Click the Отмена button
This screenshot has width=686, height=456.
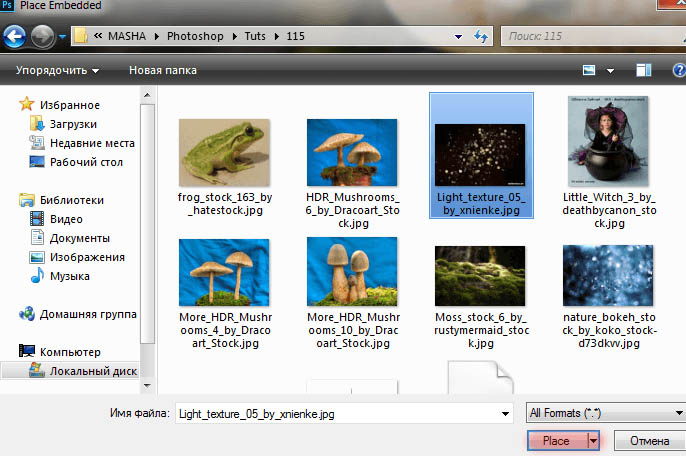click(x=650, y=441)
